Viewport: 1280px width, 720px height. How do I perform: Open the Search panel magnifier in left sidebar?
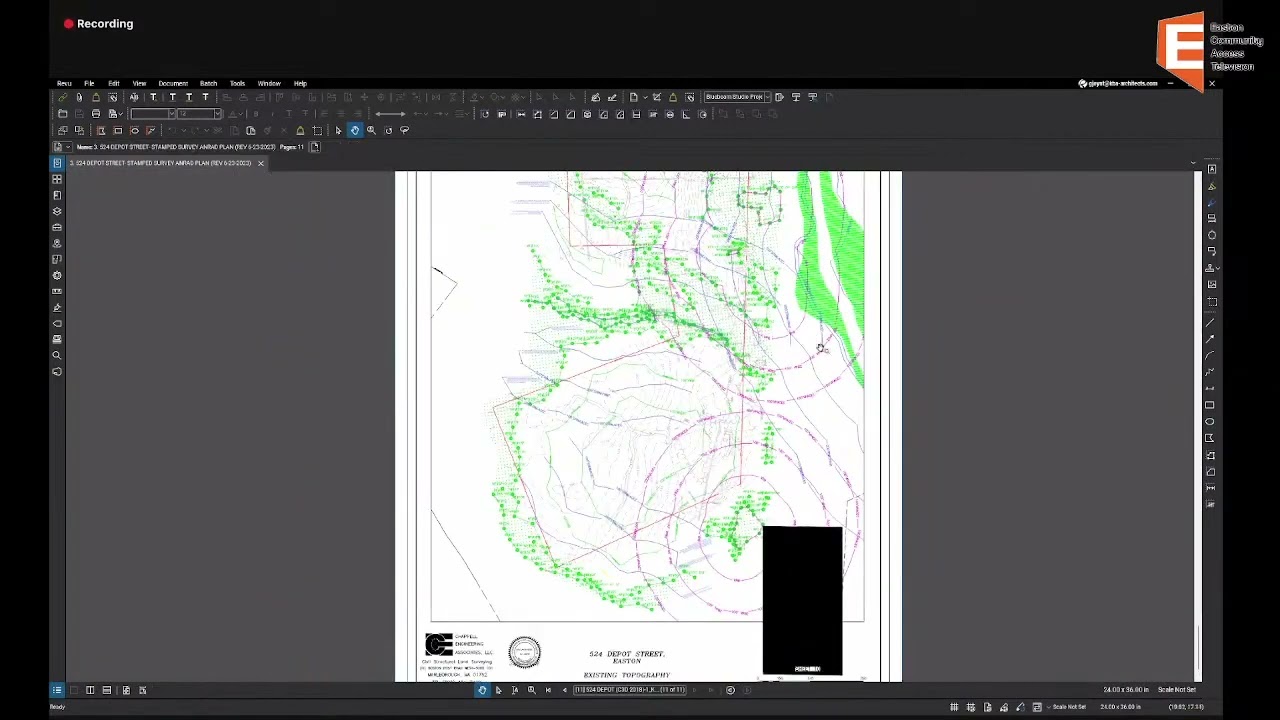pyautogui.click(x=57, y=355)
